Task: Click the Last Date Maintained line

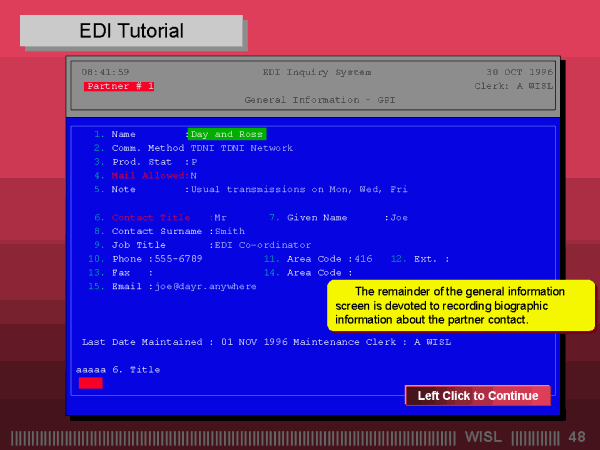Action: [266, 342]
